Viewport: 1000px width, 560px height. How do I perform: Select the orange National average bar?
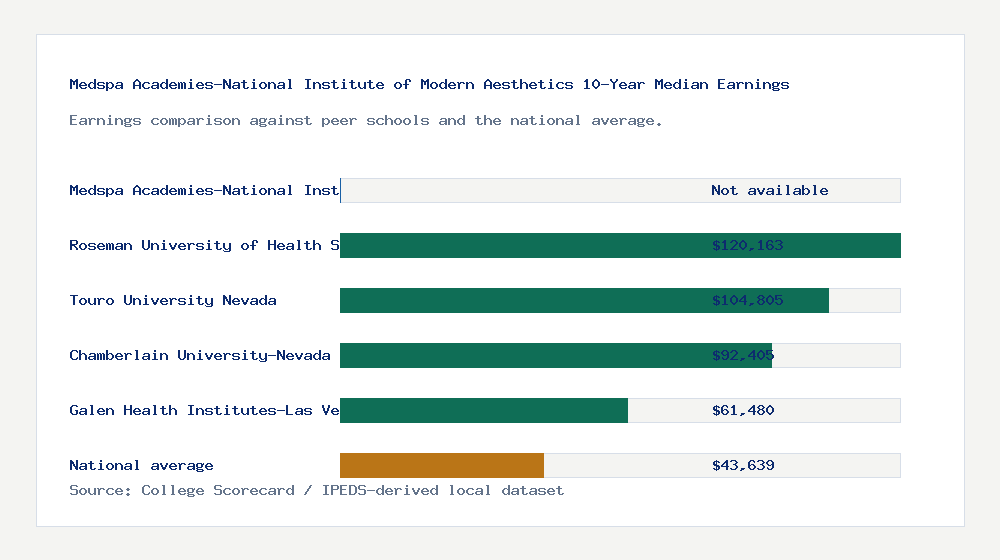[x=442, y=466]
